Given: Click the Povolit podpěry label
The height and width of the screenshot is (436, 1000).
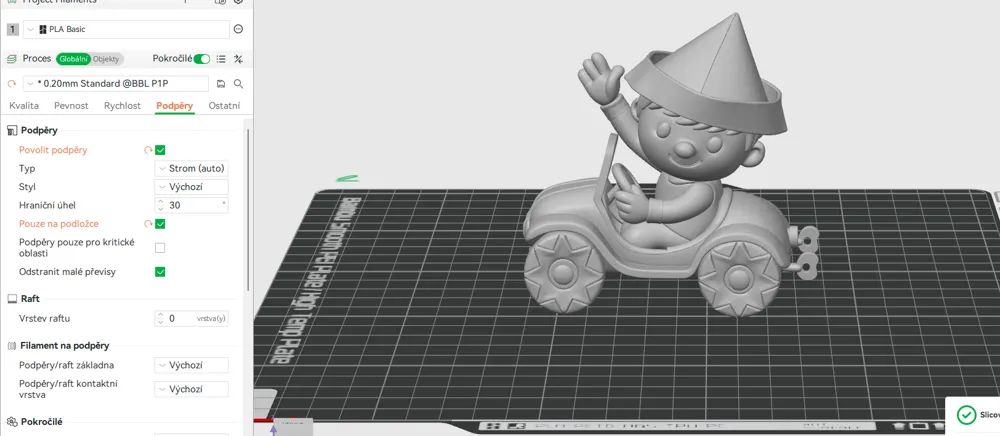Looking at the screenshot, I should 53,150.
